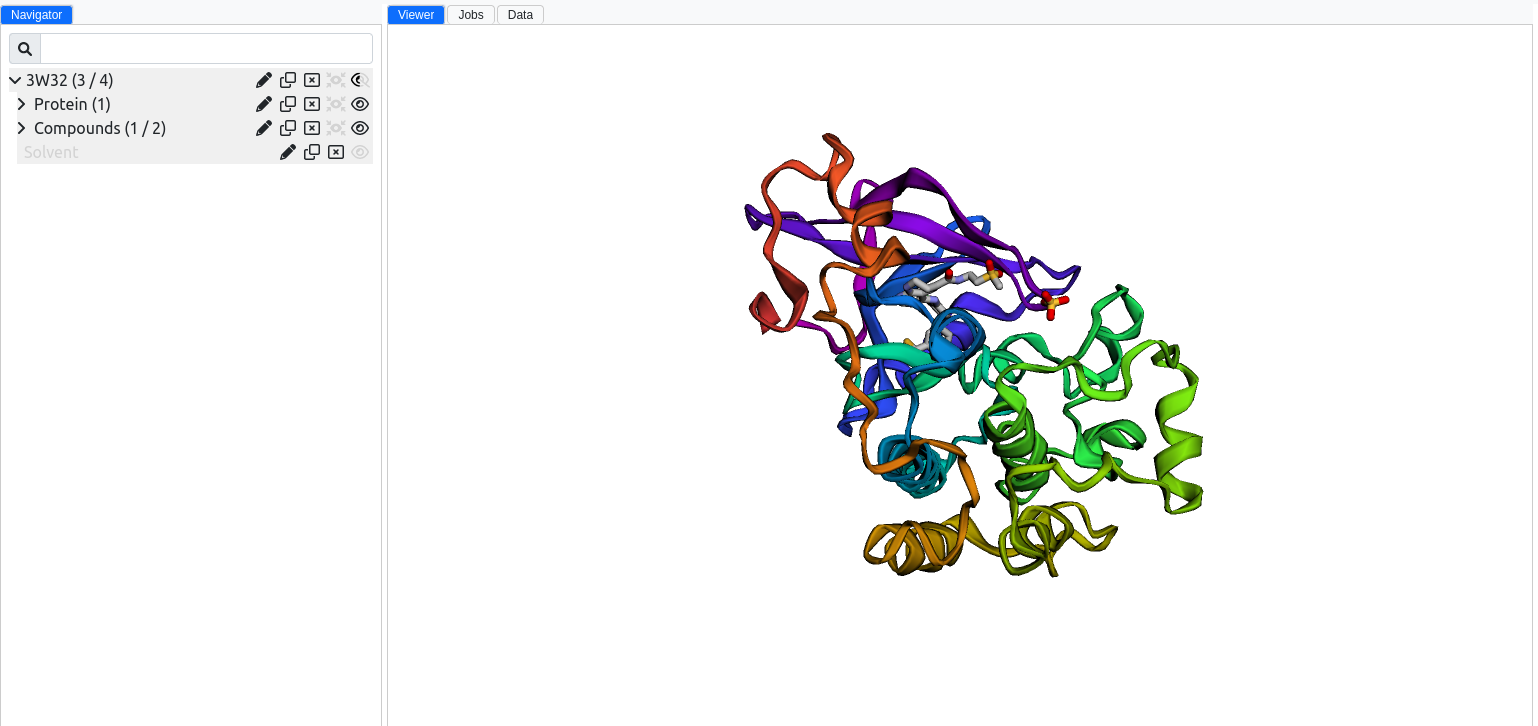Hide the Protein with eye icon

click(x=360, y=104)
